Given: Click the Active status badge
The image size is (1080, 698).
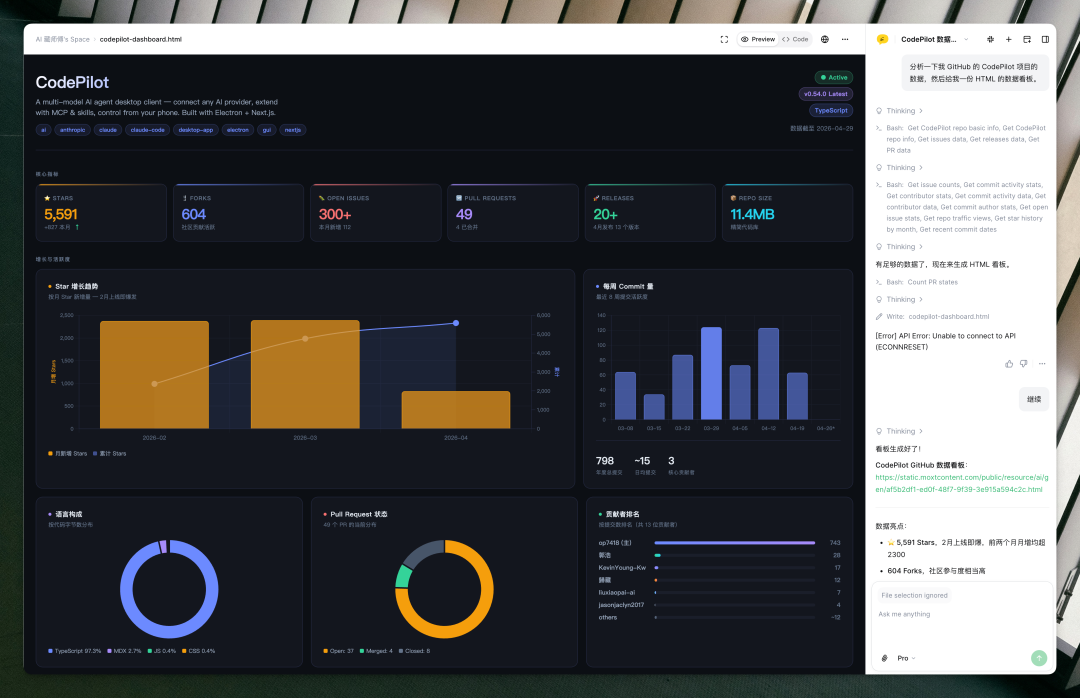Looking at the screenshot, I should (834, 77).
